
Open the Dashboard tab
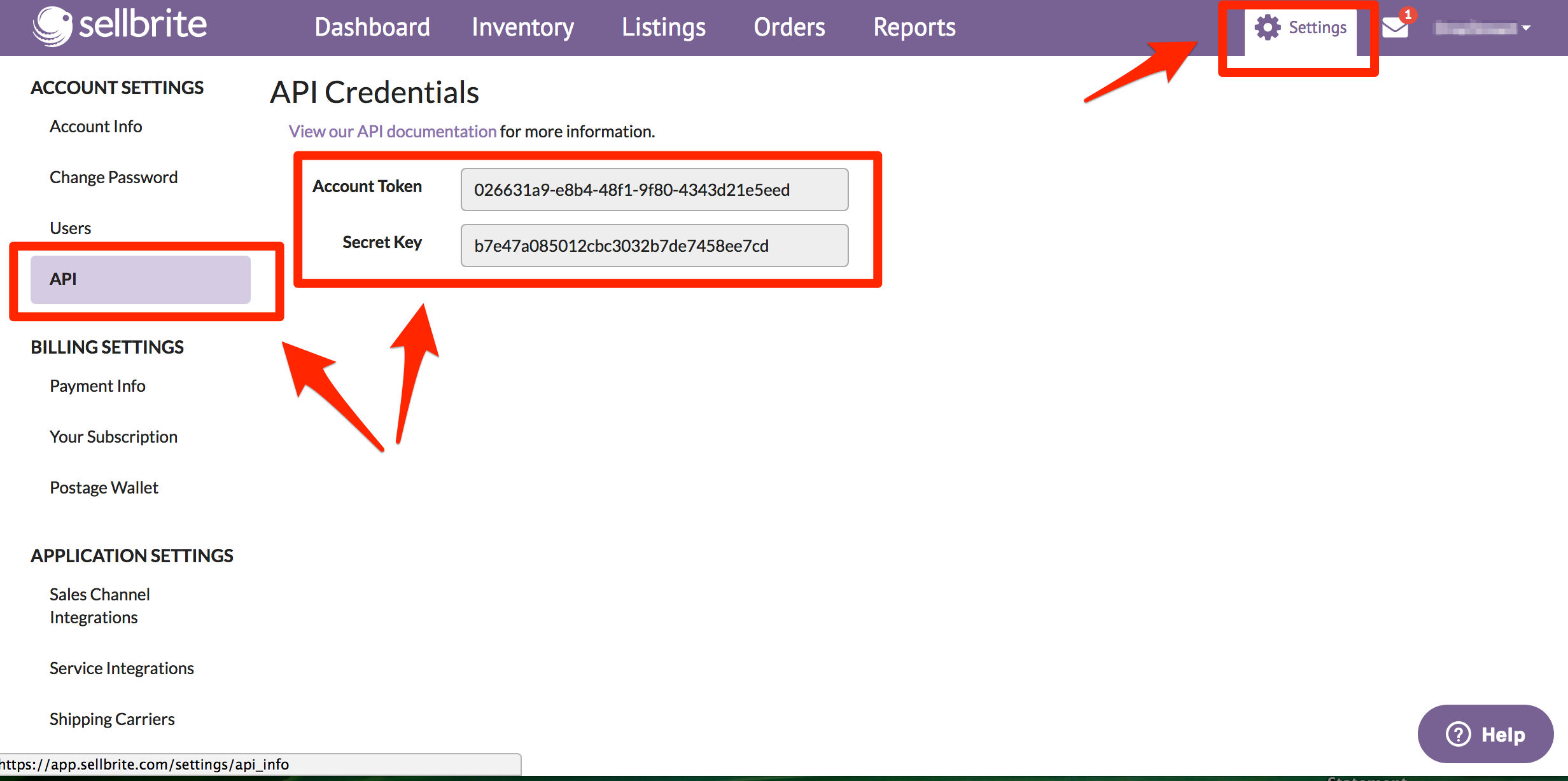click(x=372, y=27)
